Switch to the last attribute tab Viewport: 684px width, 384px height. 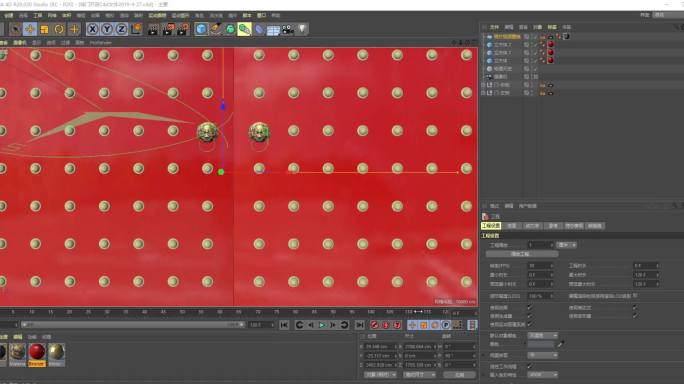[x=595, y=226]
